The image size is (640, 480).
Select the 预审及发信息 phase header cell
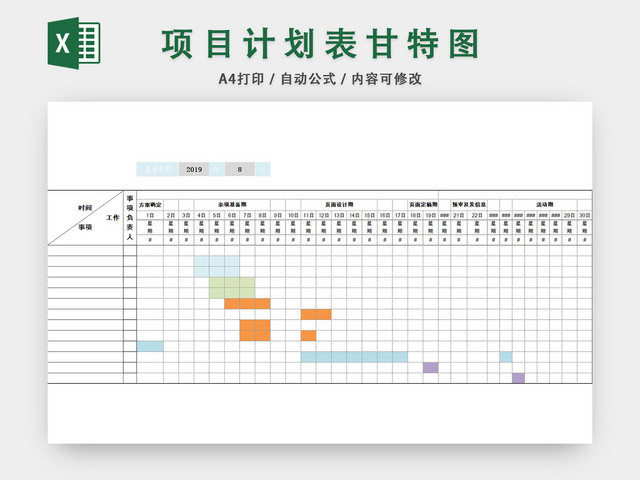pos(469,204)
